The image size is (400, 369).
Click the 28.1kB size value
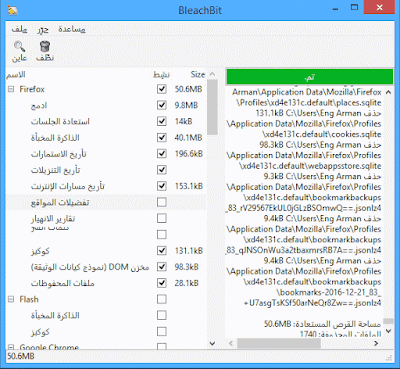[187, 283]
